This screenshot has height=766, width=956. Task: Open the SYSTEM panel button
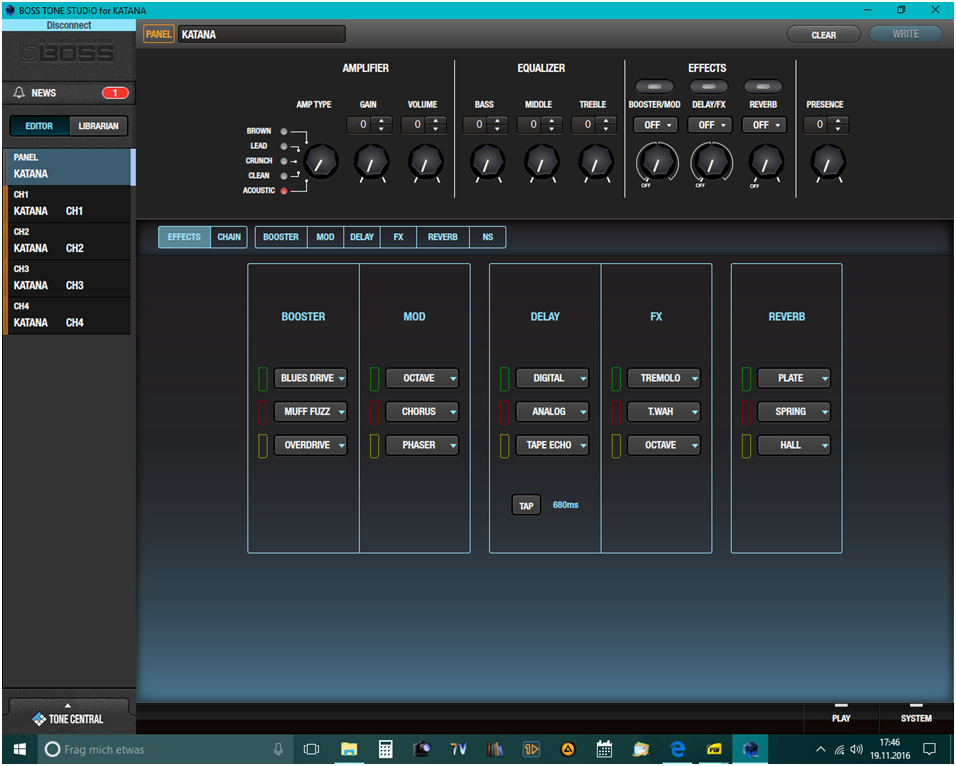(916, 718)
